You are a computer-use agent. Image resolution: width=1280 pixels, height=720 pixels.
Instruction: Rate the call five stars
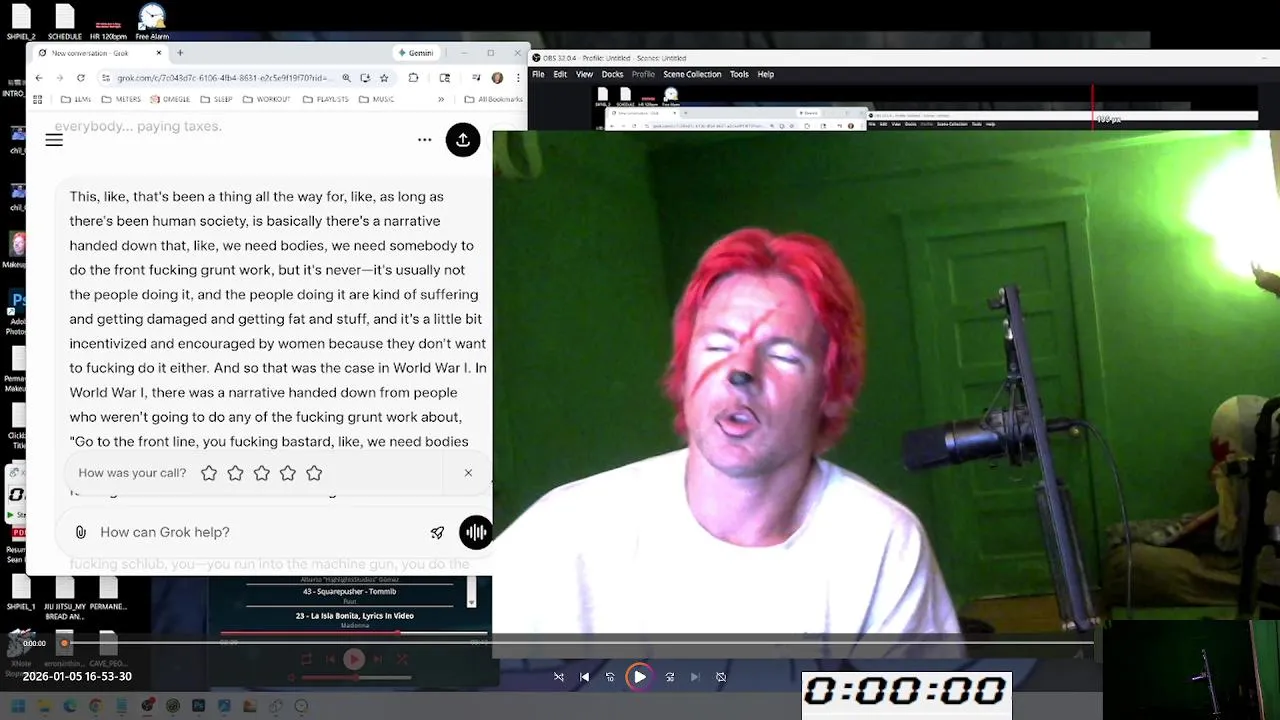coord(314,473)
